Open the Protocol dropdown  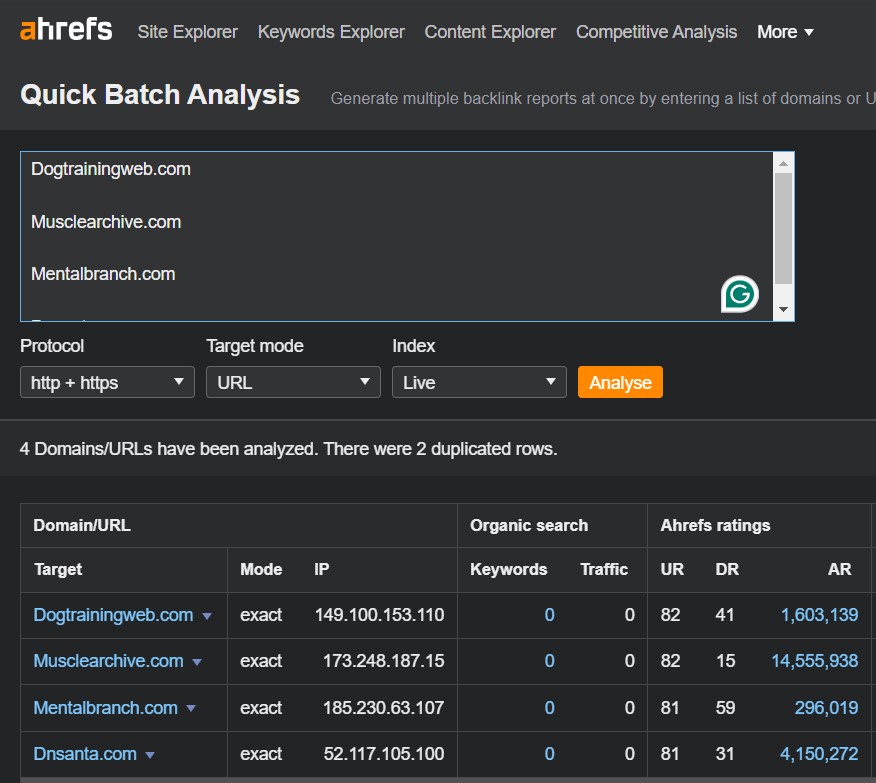[x=107, y=382]
